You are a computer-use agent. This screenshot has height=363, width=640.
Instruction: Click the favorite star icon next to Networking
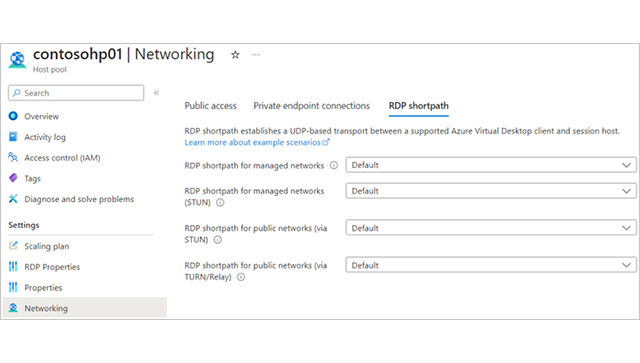pyautogui.click(x=235, y=54)
